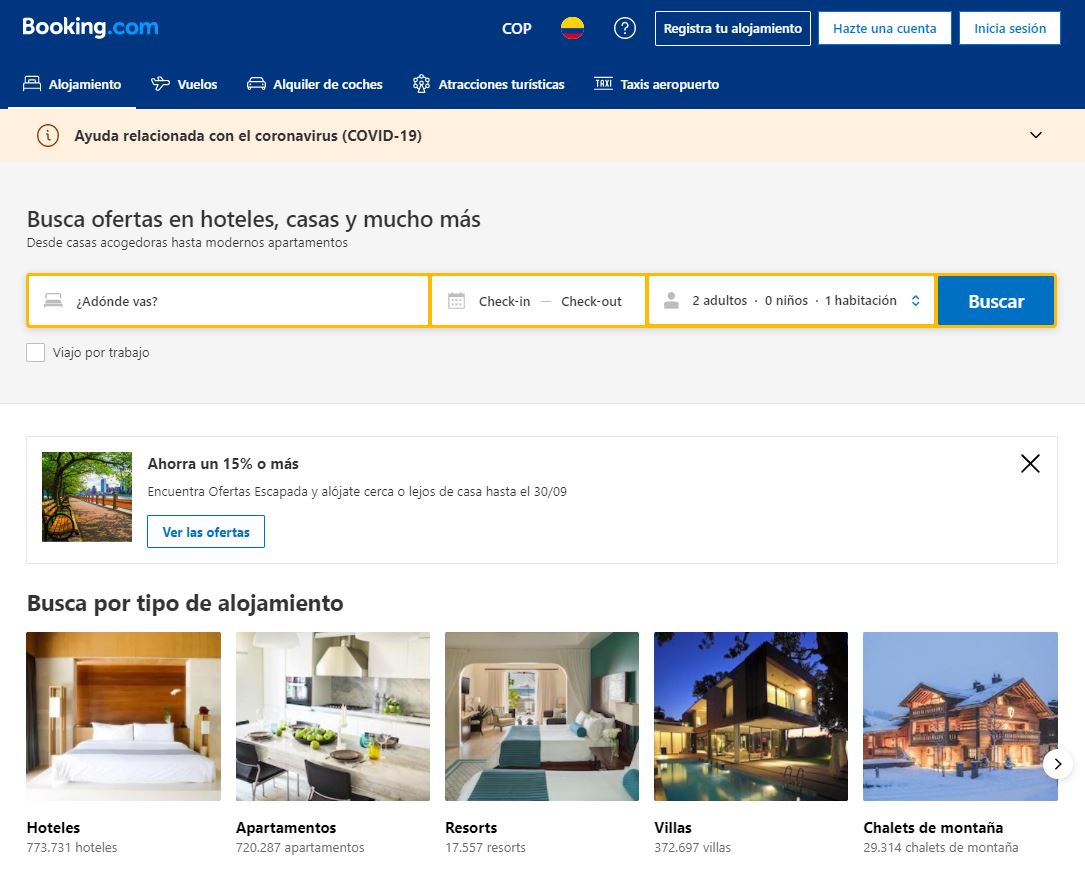
Task: Click the question mark help icon
Action: click(624, 28)
